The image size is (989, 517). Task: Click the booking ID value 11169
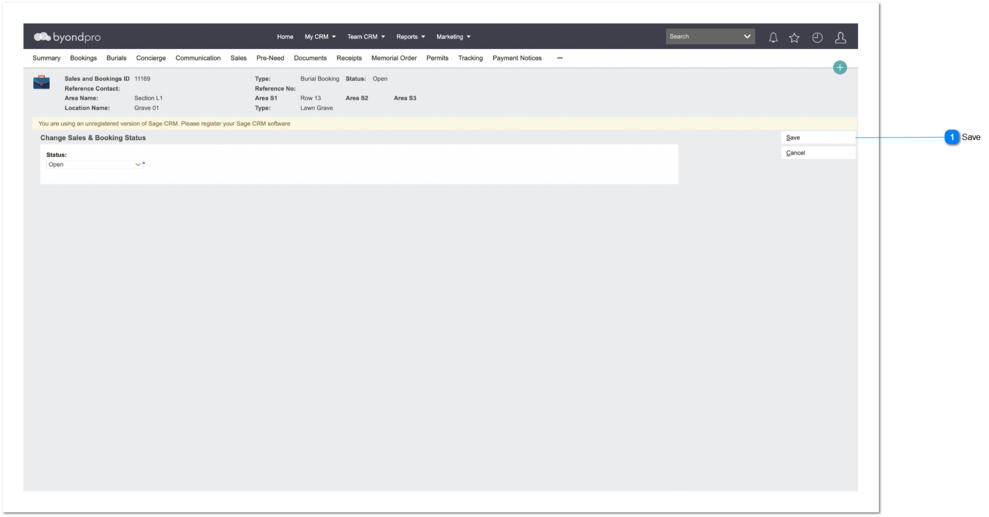[142, 79]
